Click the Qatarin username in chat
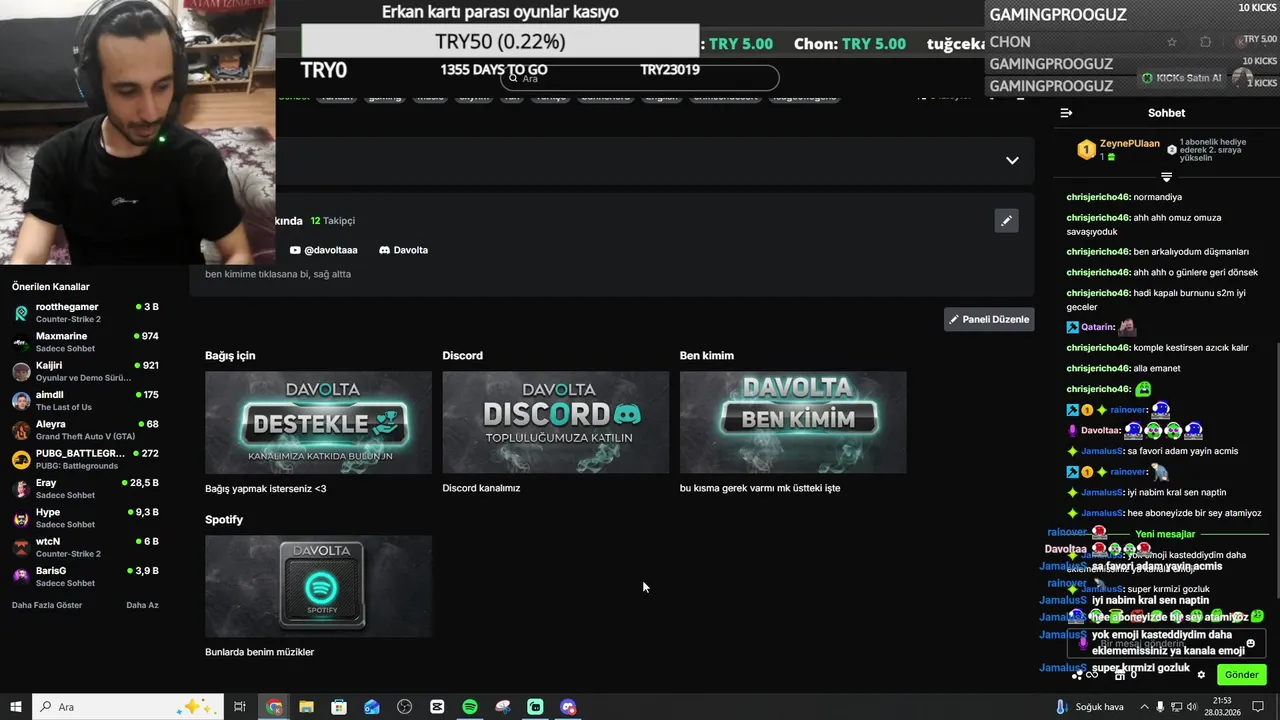The height and width of the screenshot is (720, 1280). pos(1098,327)
